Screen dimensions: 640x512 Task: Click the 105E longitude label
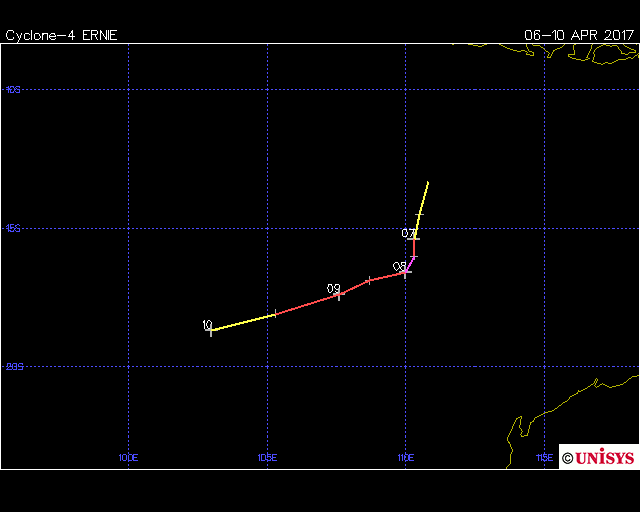click(266, 458)
